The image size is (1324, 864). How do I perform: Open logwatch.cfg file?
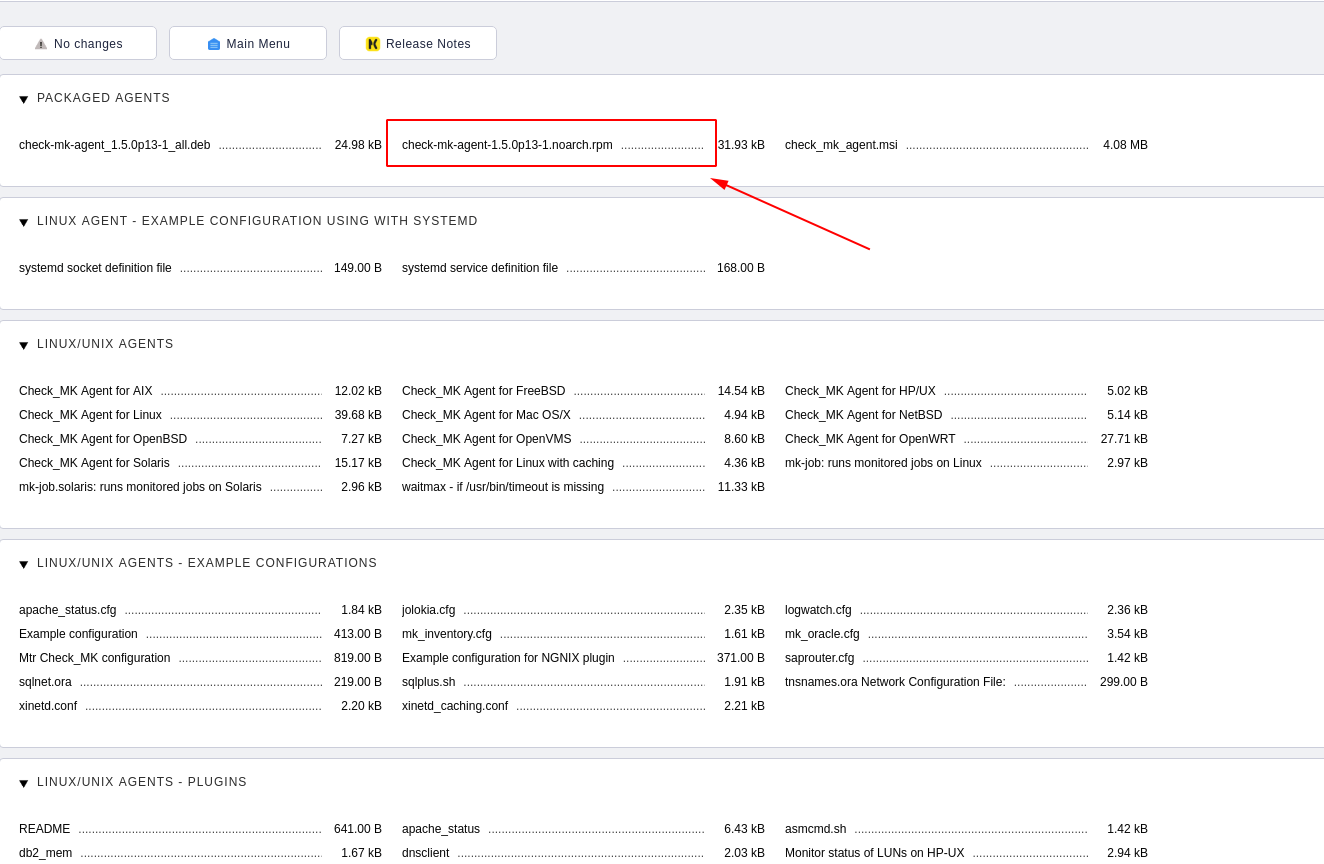click(818, 610)
